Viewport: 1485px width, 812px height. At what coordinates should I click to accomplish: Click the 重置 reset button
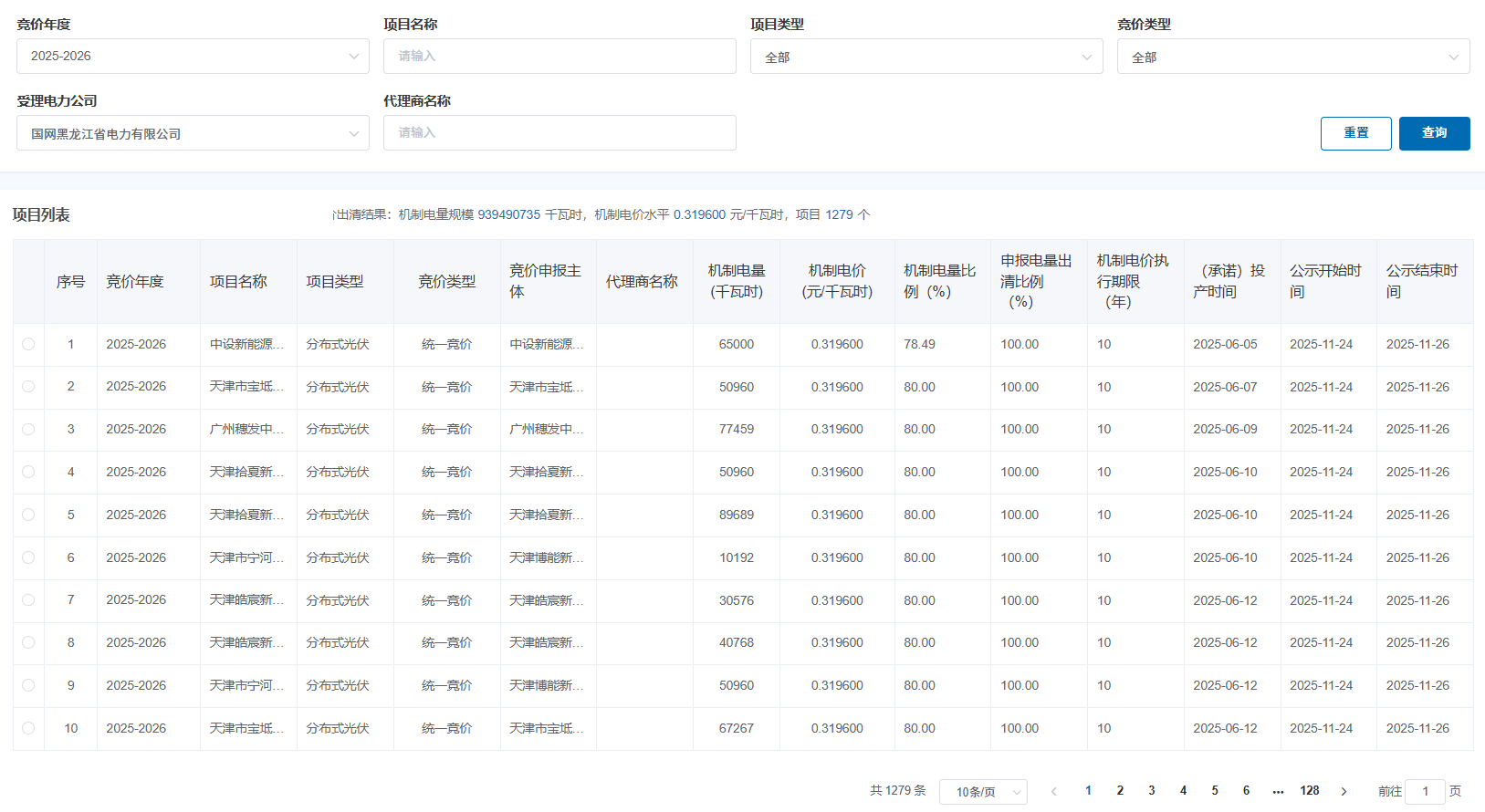pos(1355,133)
